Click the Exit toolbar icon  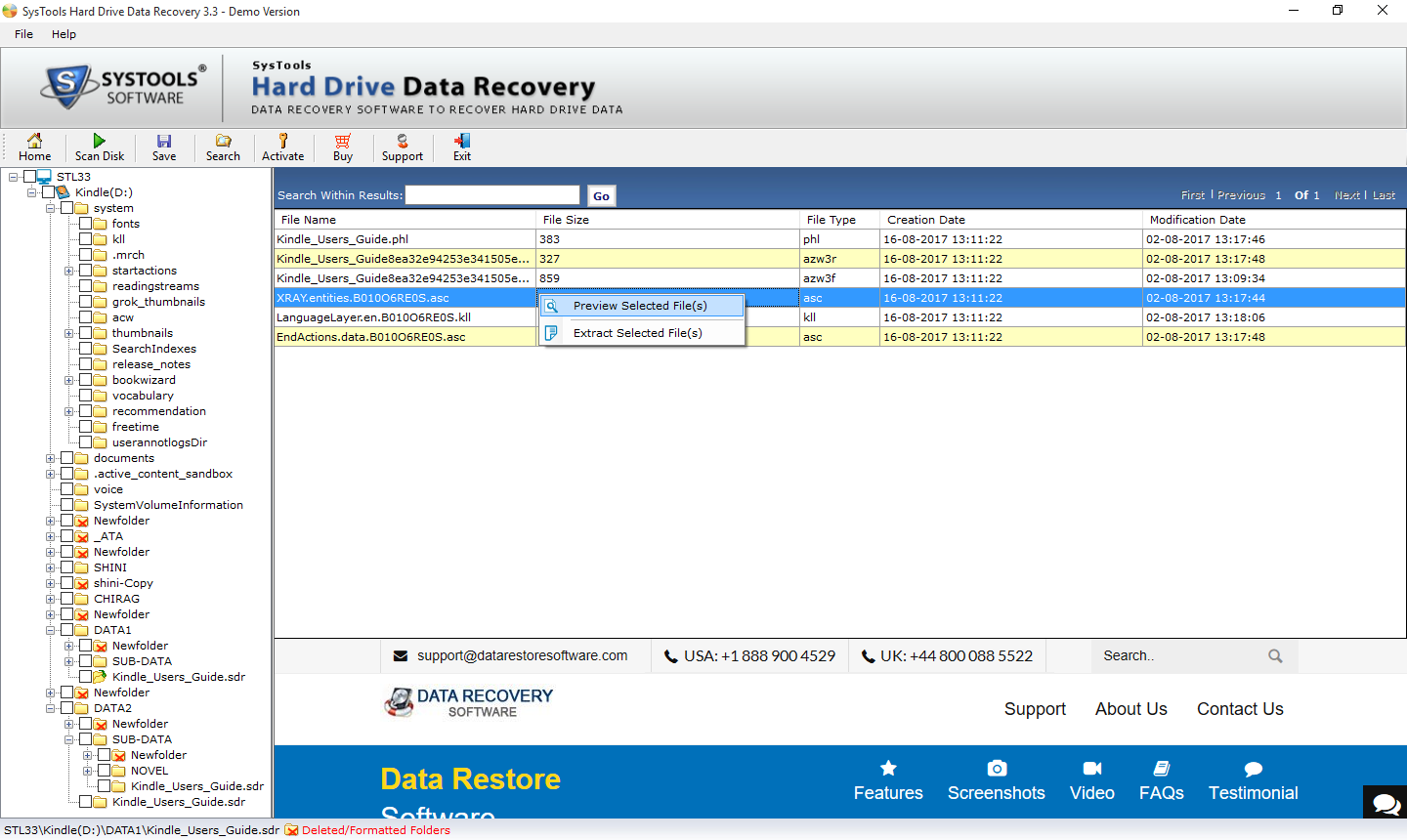pyautogui.click(x=462, y=141)
